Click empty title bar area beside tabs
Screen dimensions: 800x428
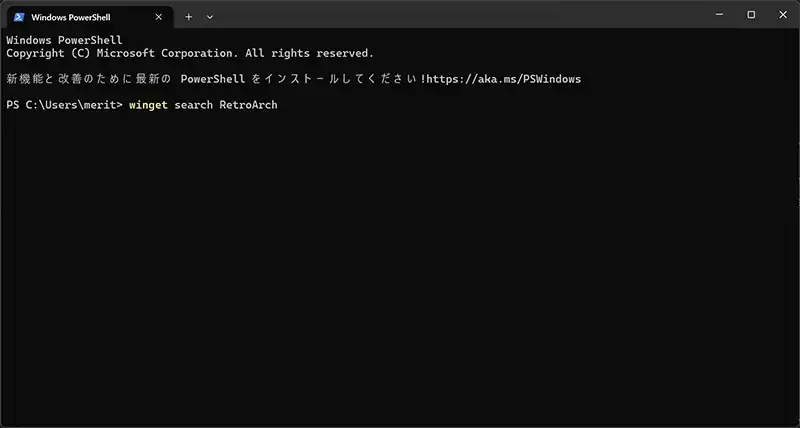(450, 16)
